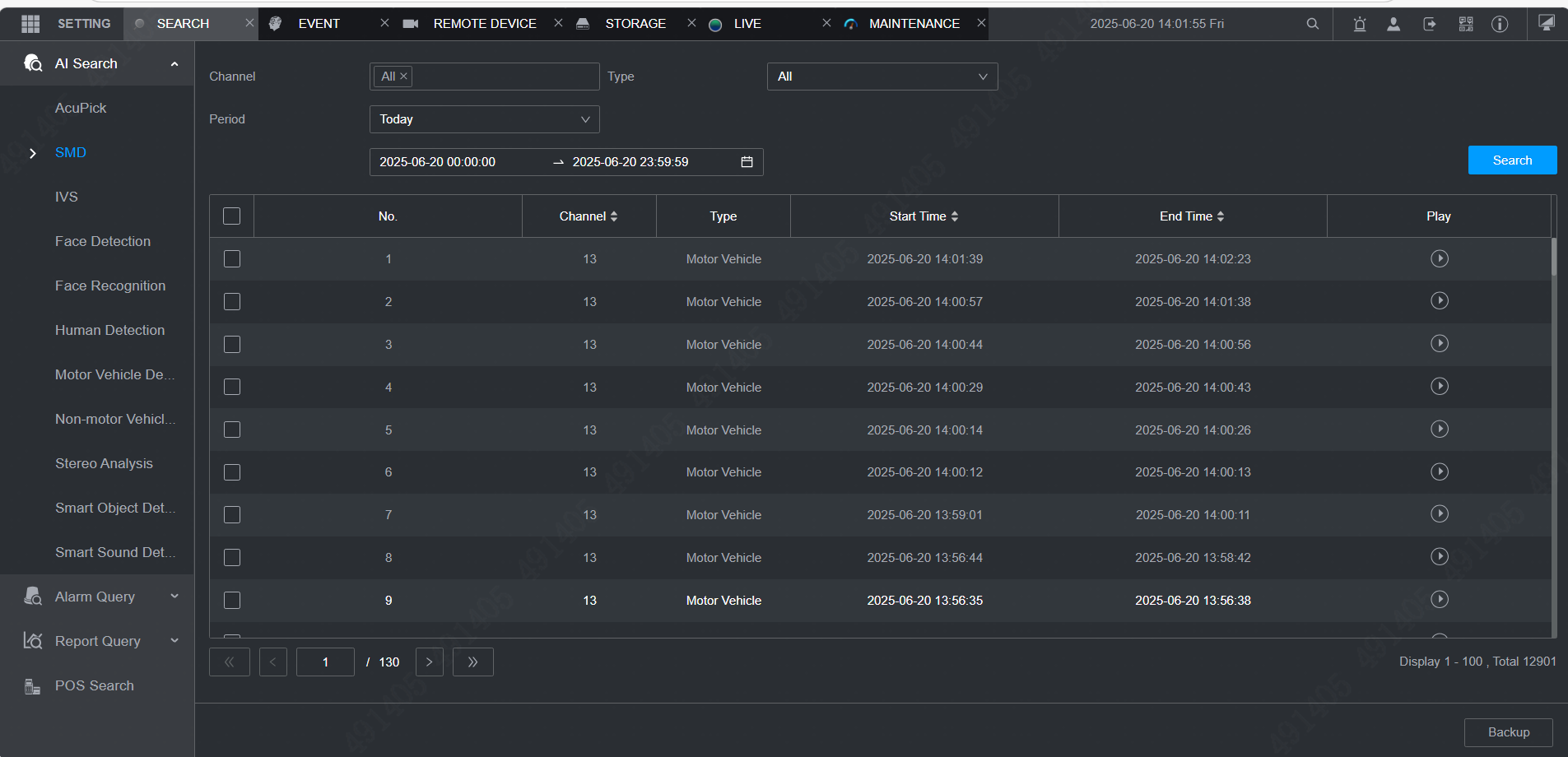Jump to first results page
The image size is (1568, 757).
(230, 662)
